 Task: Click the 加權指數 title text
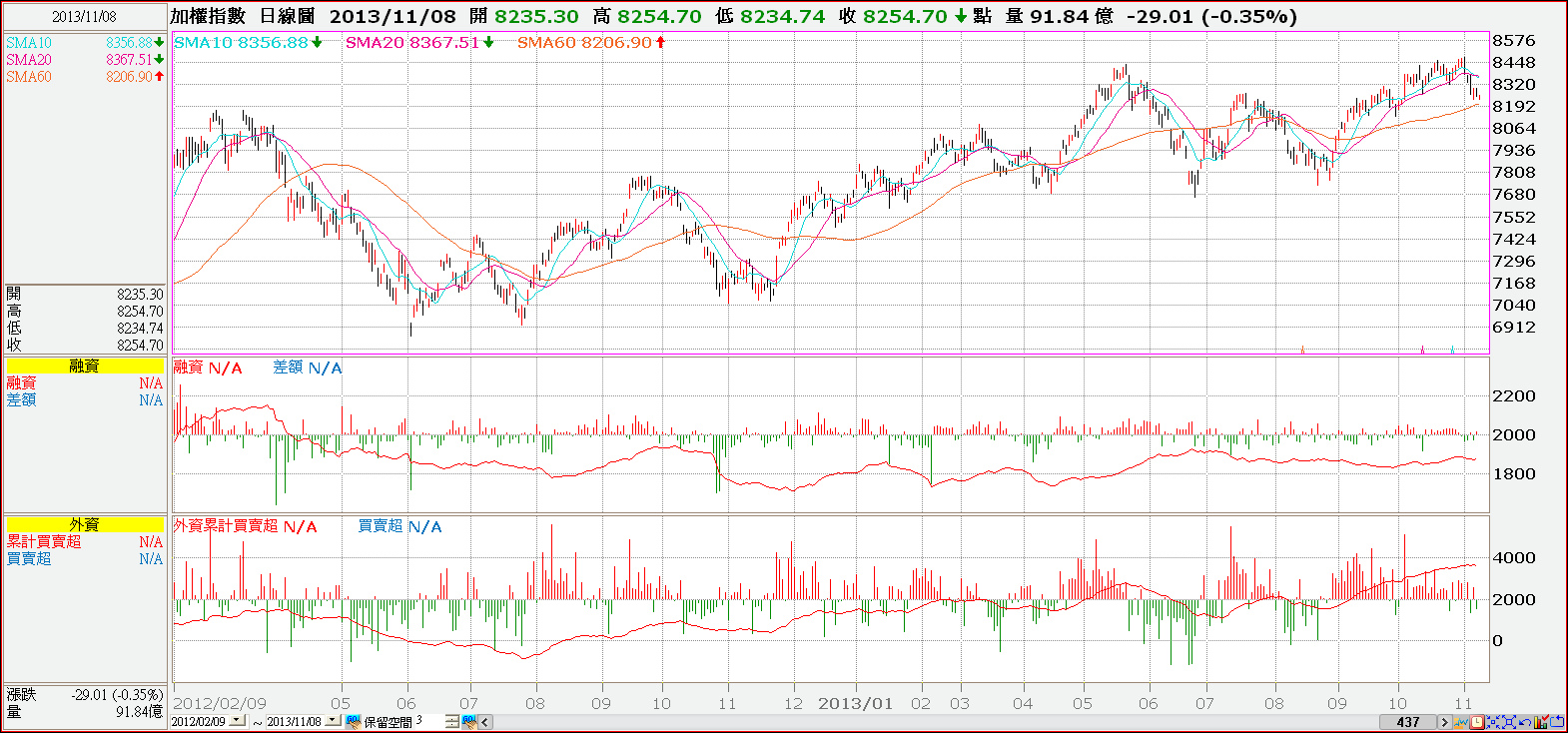[x=208, y=16]
